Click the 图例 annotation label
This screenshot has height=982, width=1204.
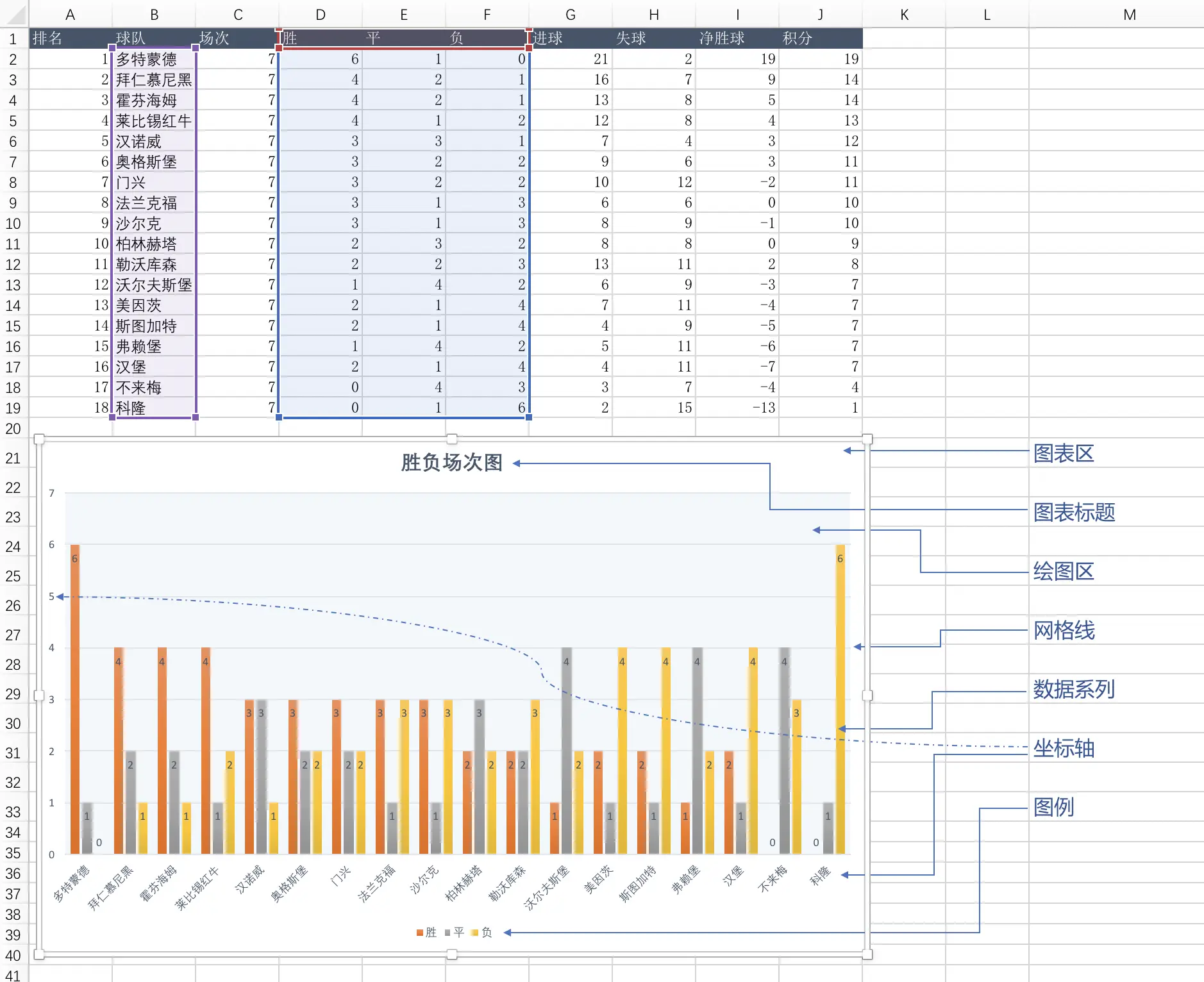pos(1053,807)
